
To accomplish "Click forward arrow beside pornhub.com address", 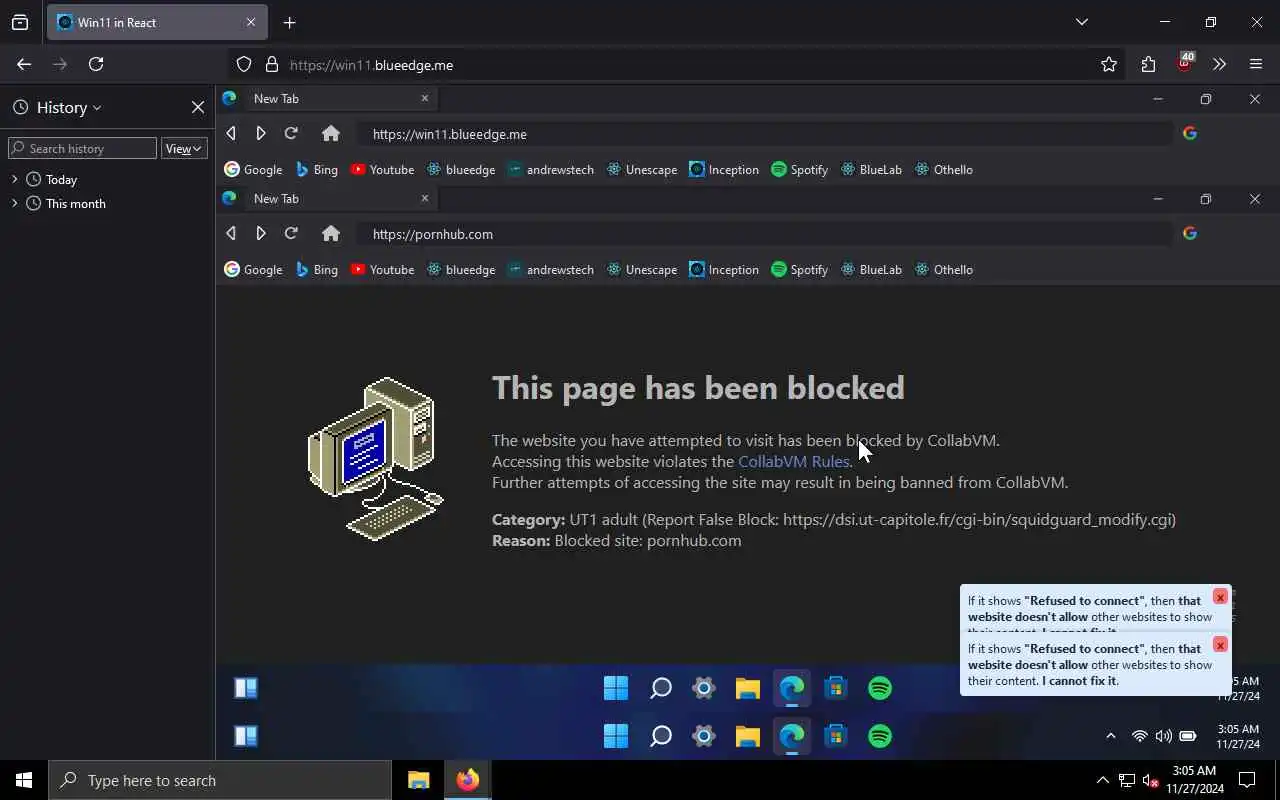I will click(261, 233).
